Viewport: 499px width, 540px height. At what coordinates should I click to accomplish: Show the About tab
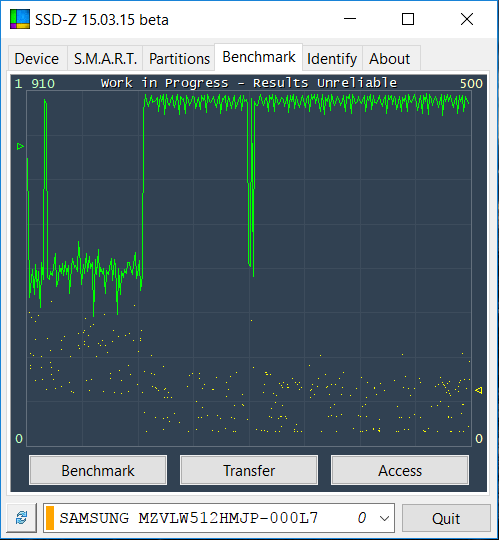tap(390, 58)
